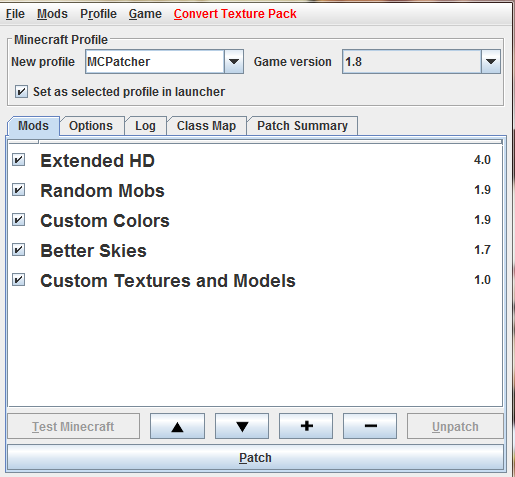This screenshot has height=477, width=515.
Task: Click the Test Minecraft button
Action: coord(73,426)
